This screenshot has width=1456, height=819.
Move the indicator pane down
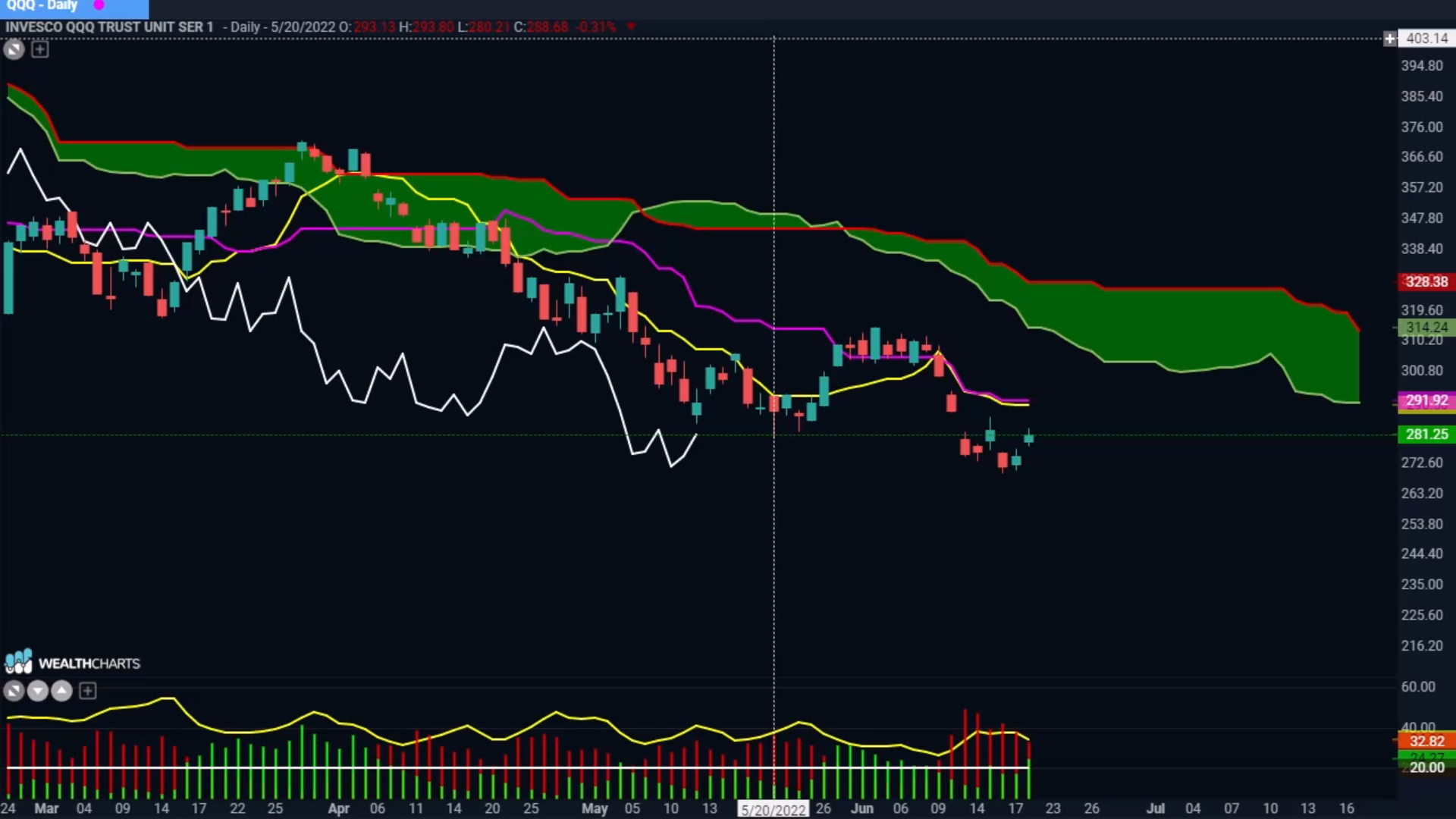pyautogui.click(x=38, y=691)
